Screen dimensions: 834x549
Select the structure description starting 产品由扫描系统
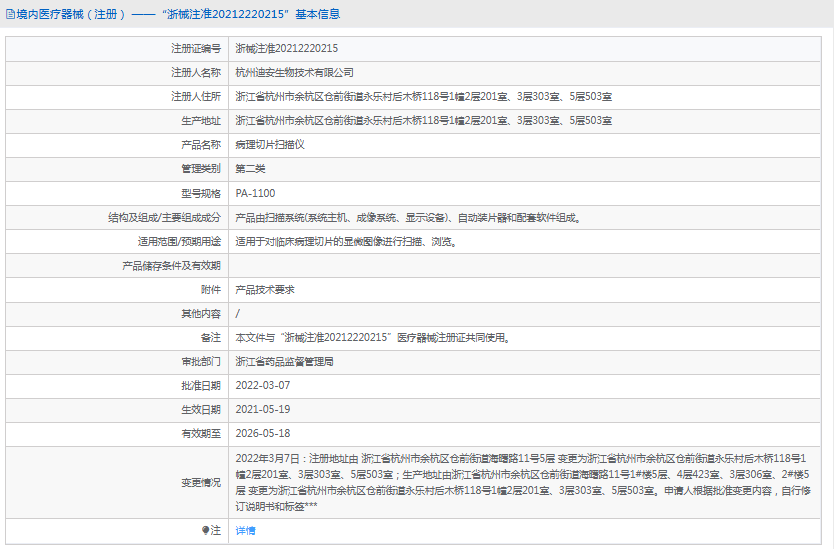[409, 218]
